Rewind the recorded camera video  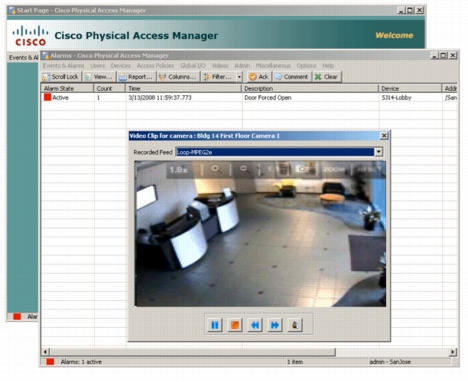pyautogui.click(x=255, y=325)
